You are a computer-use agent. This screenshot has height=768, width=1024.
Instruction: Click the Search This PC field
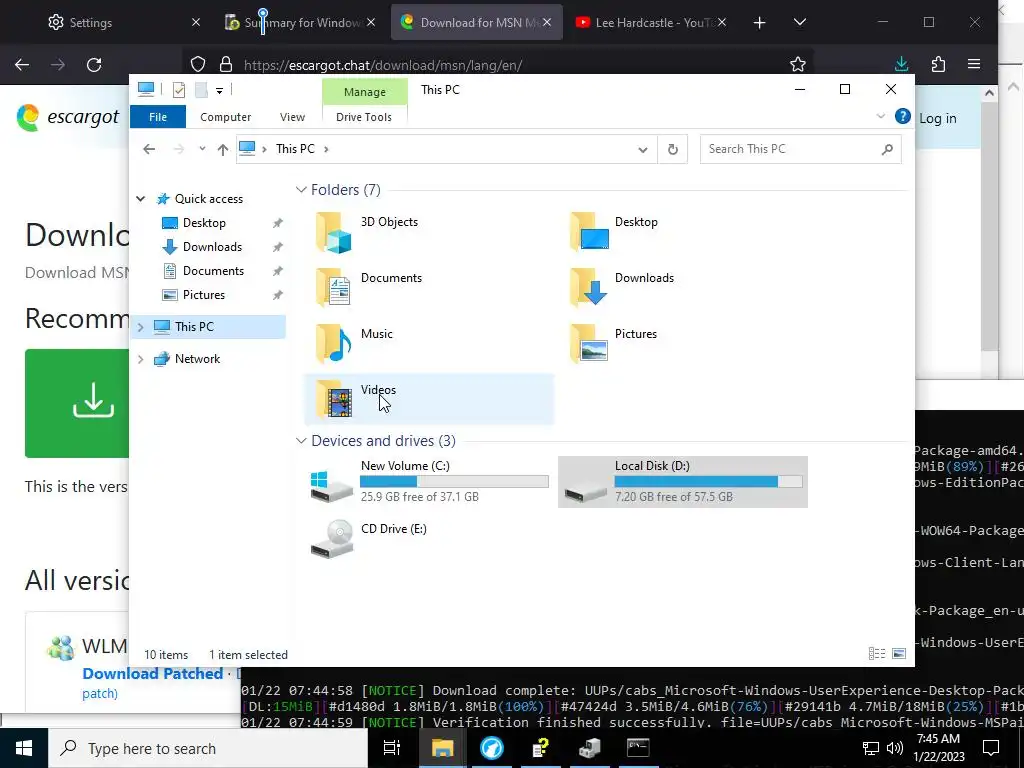click(x=801, y=149)
